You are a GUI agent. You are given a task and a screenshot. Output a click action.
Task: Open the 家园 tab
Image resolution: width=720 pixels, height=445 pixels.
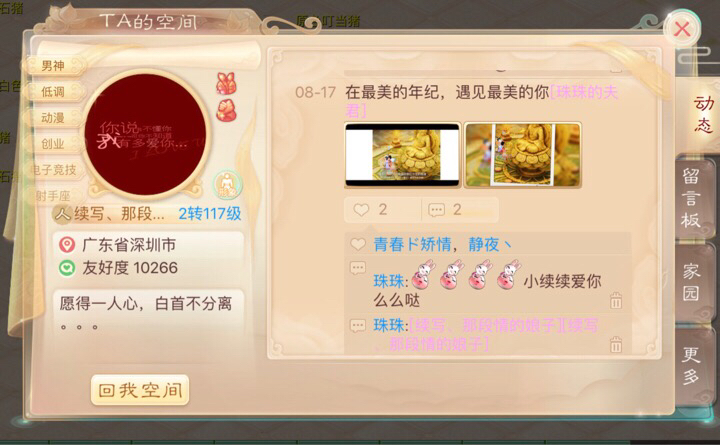(x=692, y=282)
